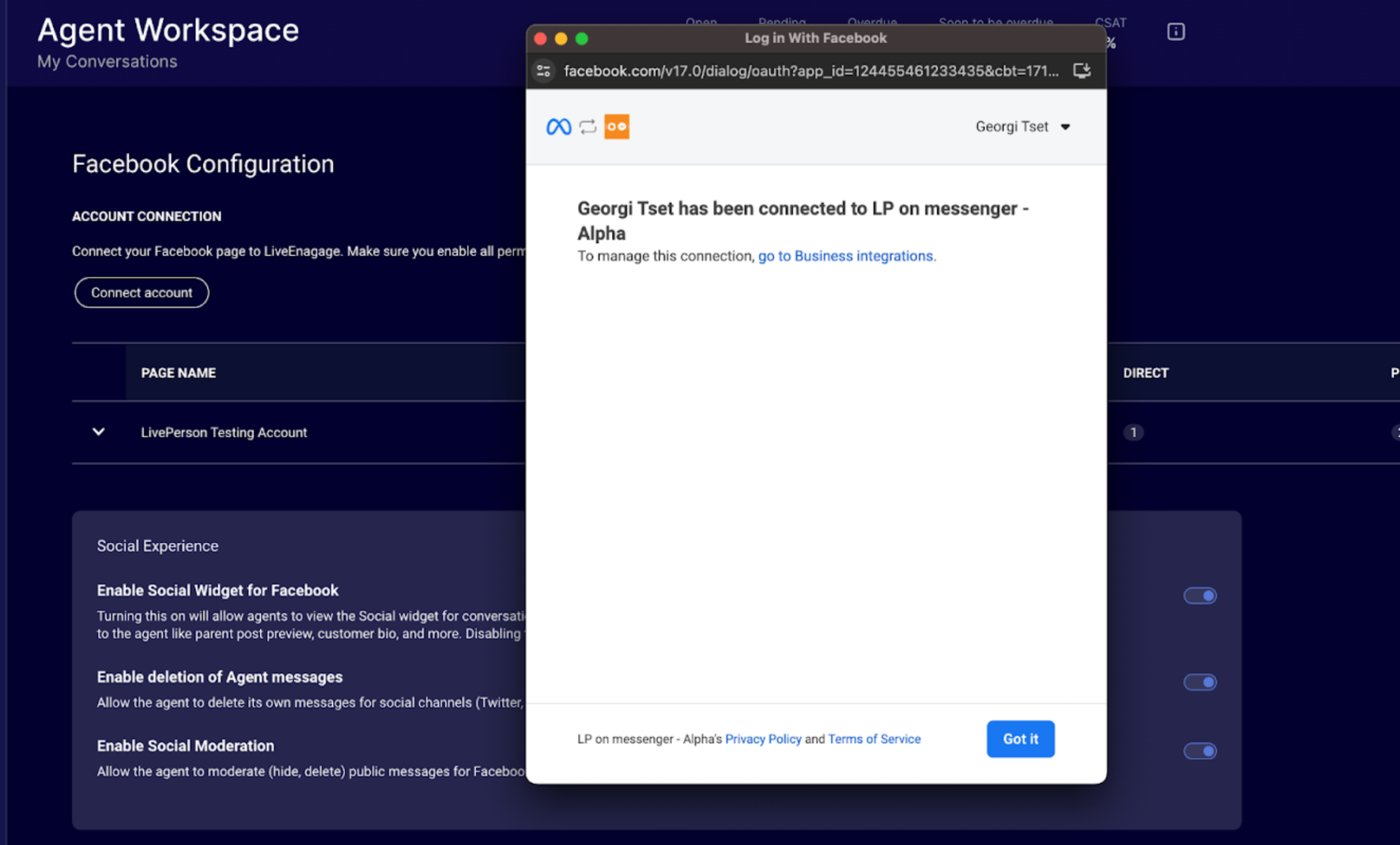Minimize the Facebook login popup window
Viewport: 1400px width, 845px height.
[x=561, y=39]
